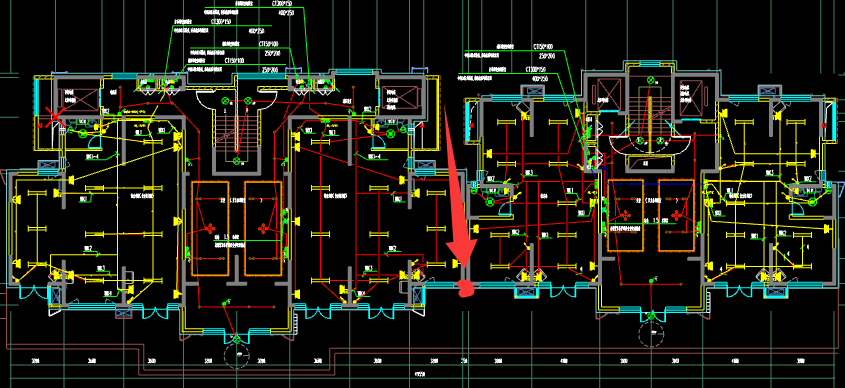845x388 pixels.
Task: Select the topmost CT300*150 cable tray label
Action: tap(281, 3)
